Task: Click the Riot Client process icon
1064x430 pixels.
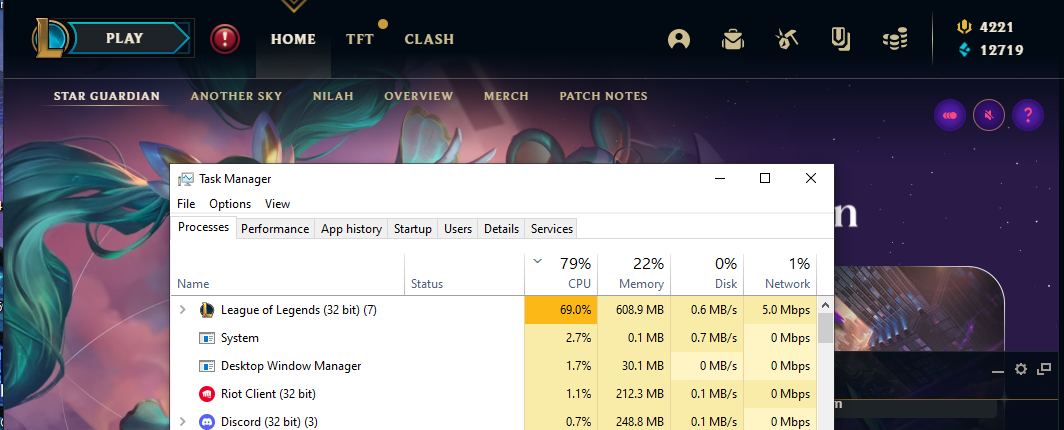Action: [207, 394]
